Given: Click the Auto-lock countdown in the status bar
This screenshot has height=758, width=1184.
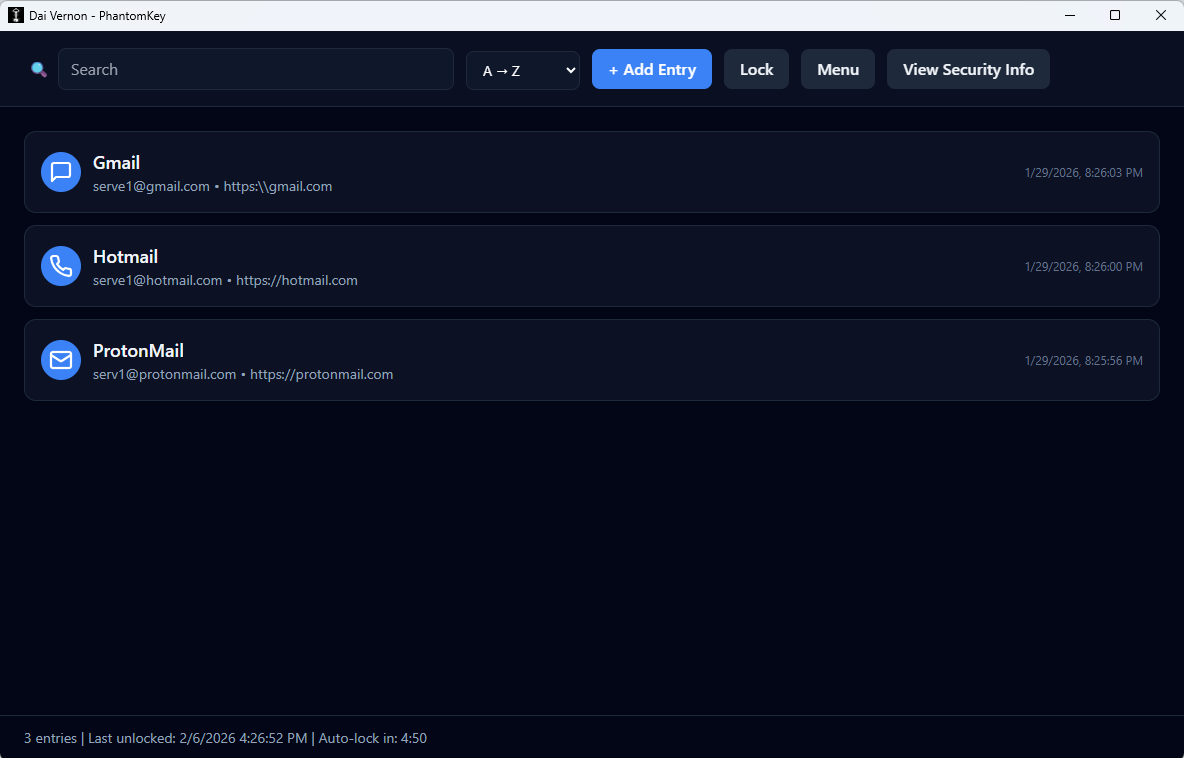Looking at the screenshot, I should click(x=372, y=738).
